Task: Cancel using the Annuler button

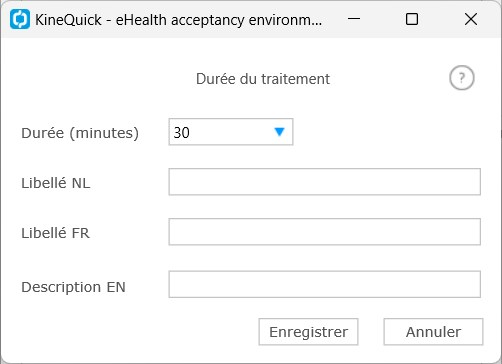Action: 433,332
